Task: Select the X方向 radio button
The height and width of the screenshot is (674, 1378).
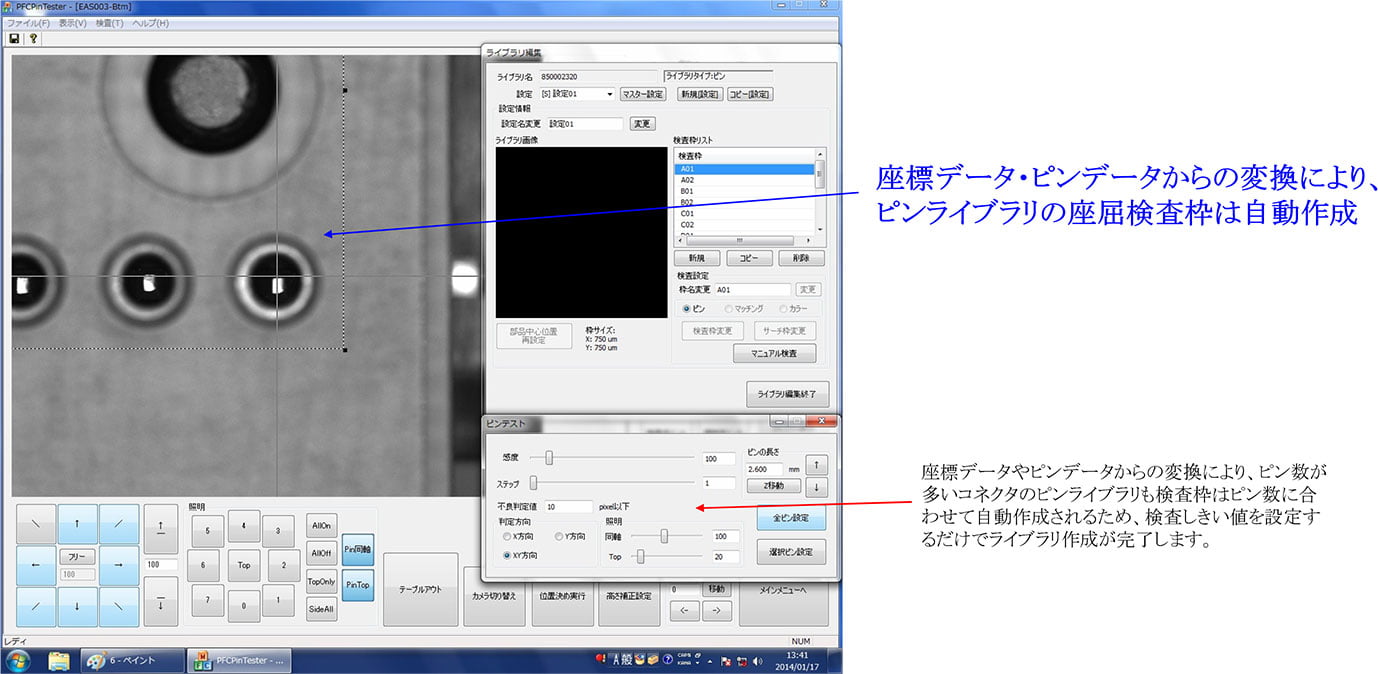Action: tap(508, 536)
